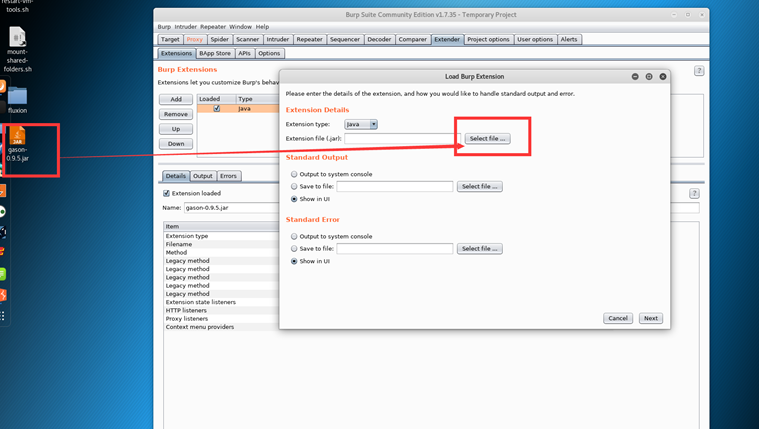Open the APIs sub-tab
Screen dimensions: 759x429
pyautogui.click(x=244, y=53)
